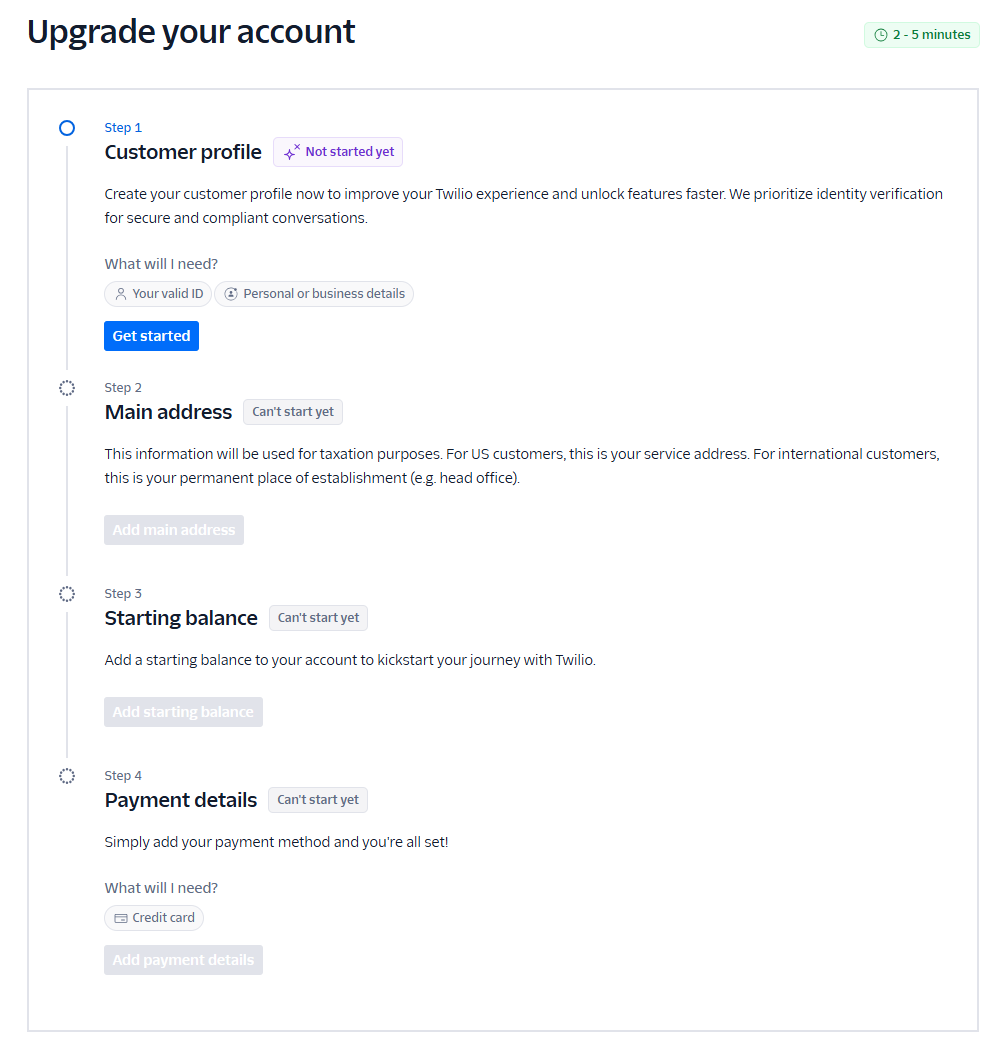This screenshot has height=1050, width=1007.
Task: Click the Can't start yet badge beside Main address
Action: (x=292, y=411)
